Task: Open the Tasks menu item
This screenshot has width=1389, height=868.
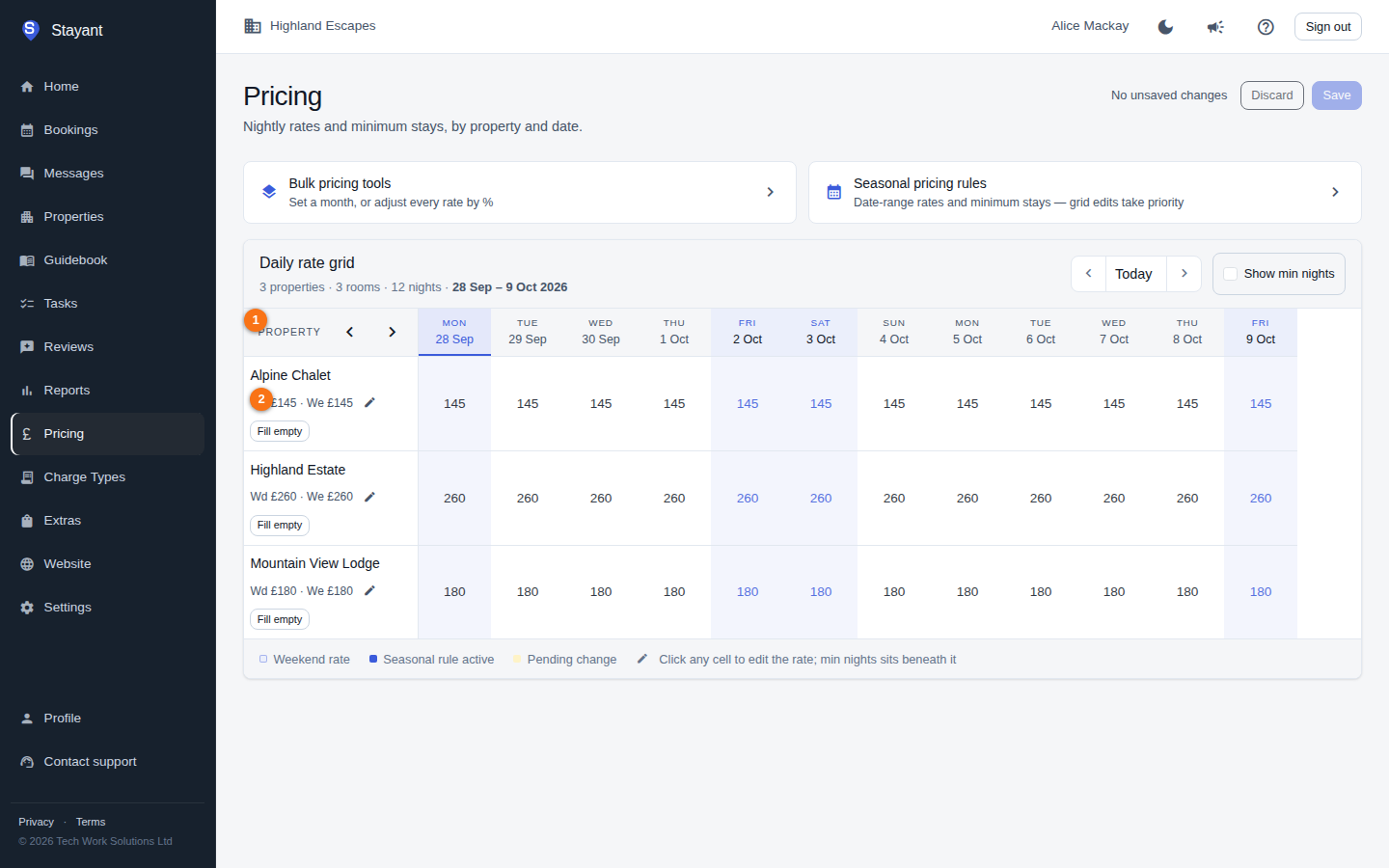Action: tap(107, 304)
